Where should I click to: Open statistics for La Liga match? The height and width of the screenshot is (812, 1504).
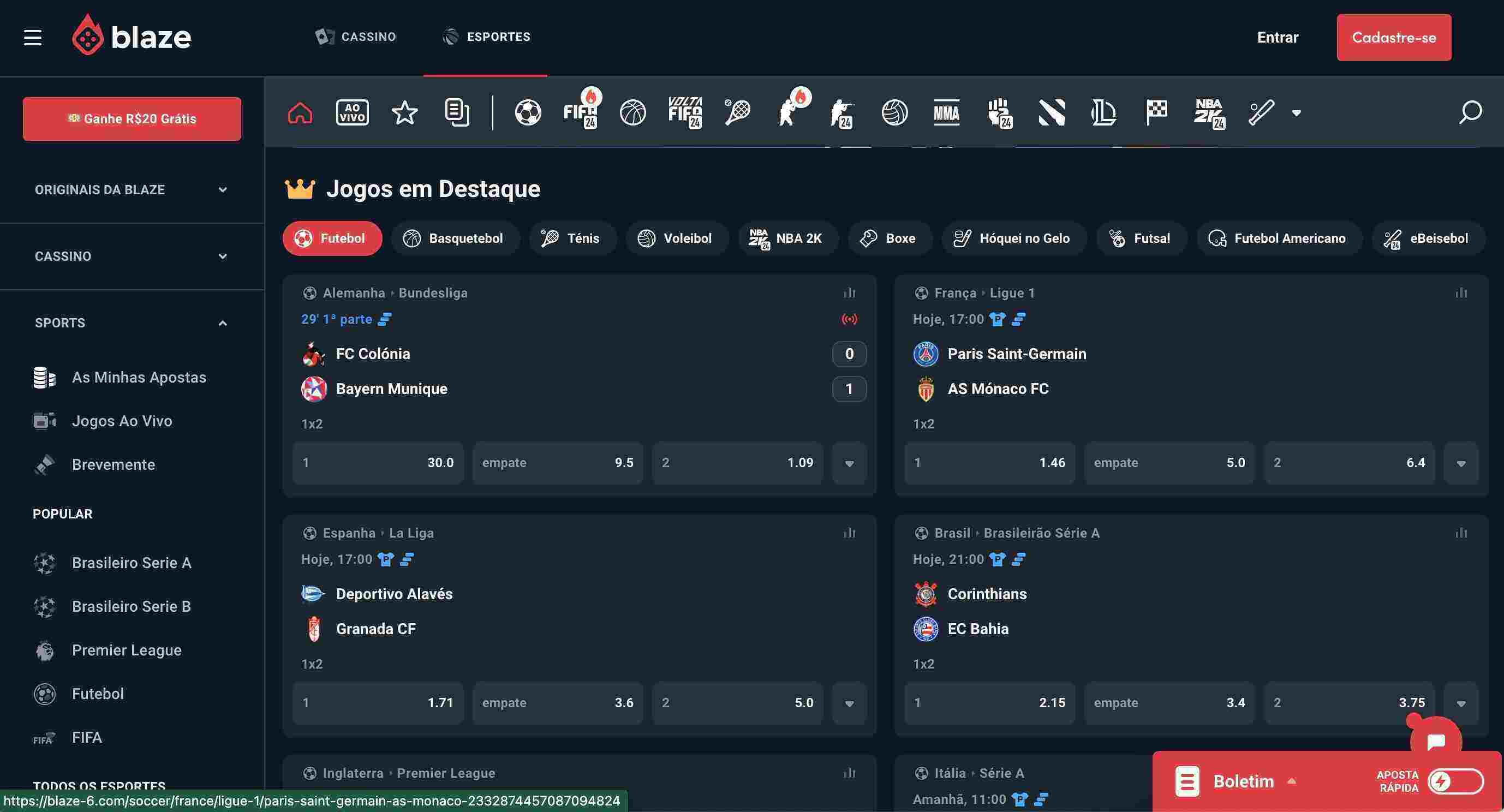pos(850,533)
